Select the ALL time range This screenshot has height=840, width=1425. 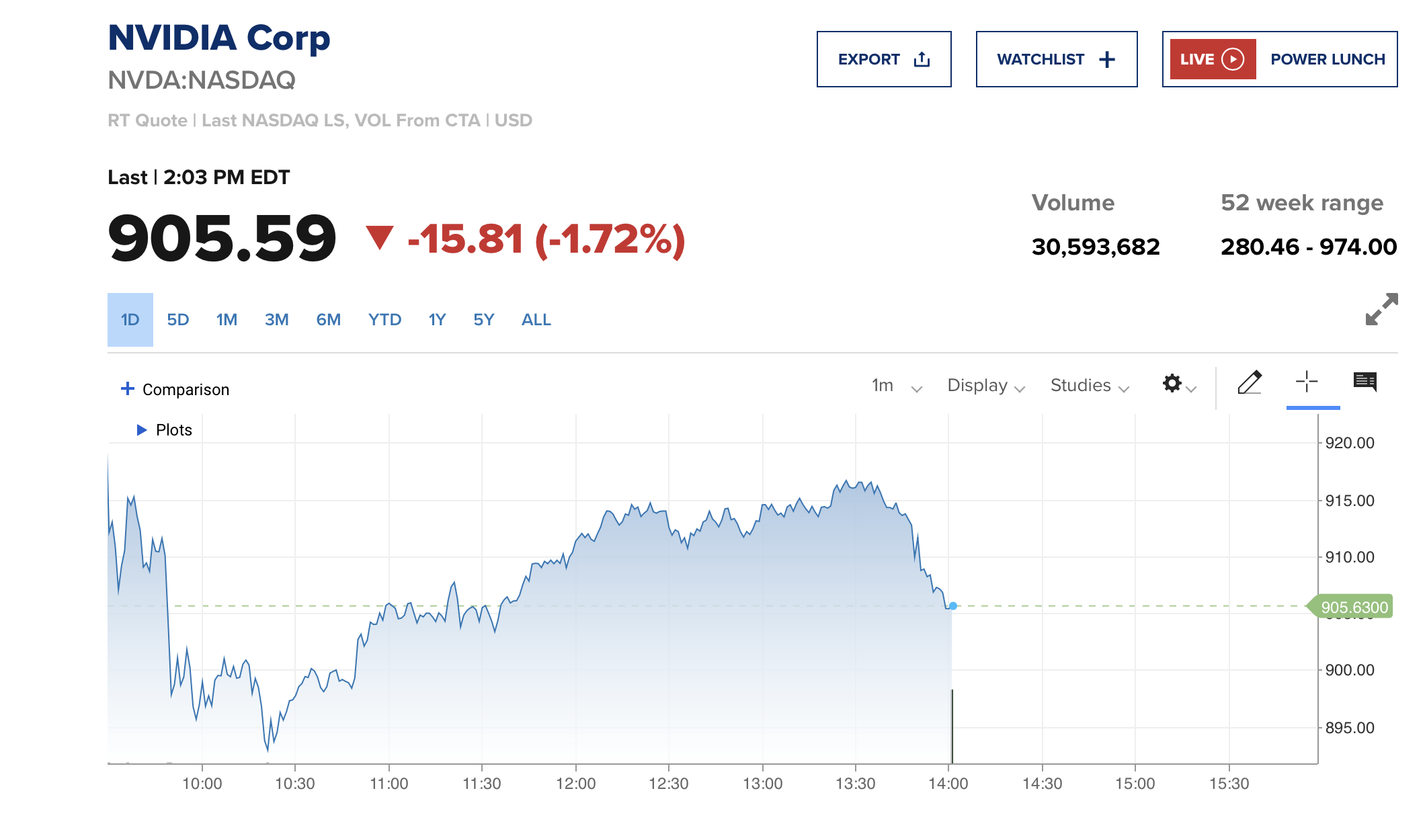536,320
